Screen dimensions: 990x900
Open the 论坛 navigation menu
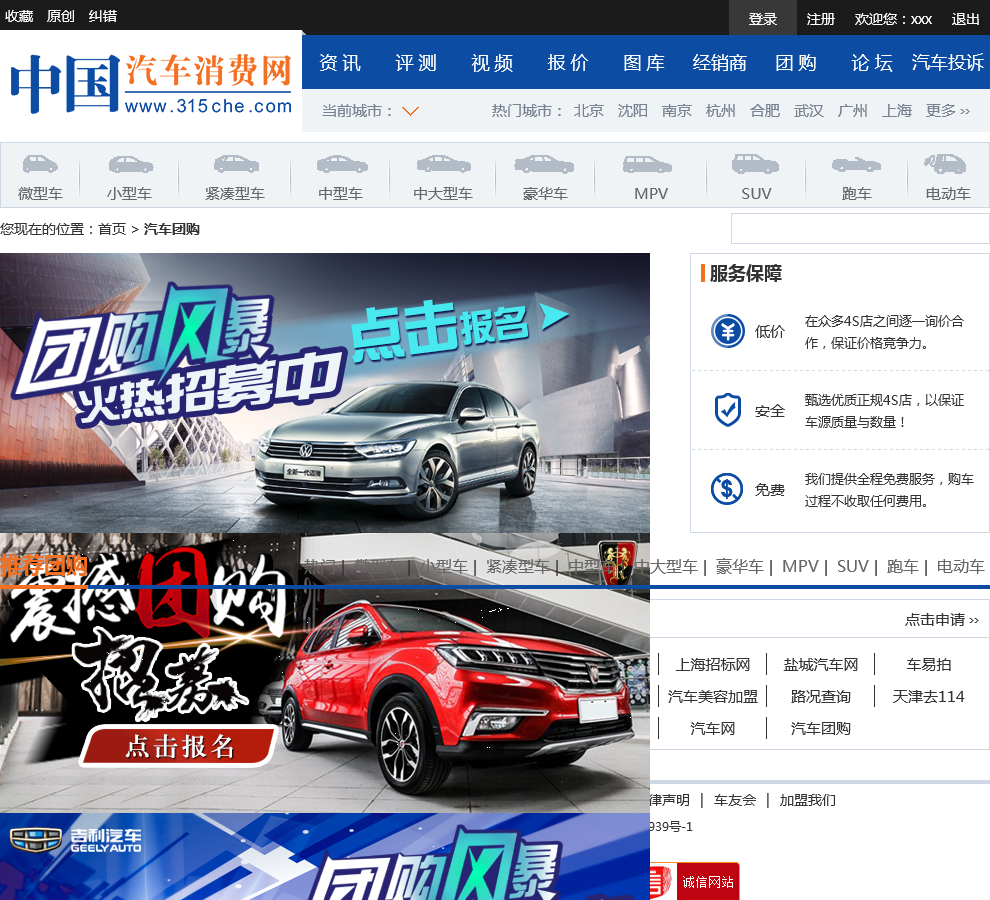[x=871, y=63]
